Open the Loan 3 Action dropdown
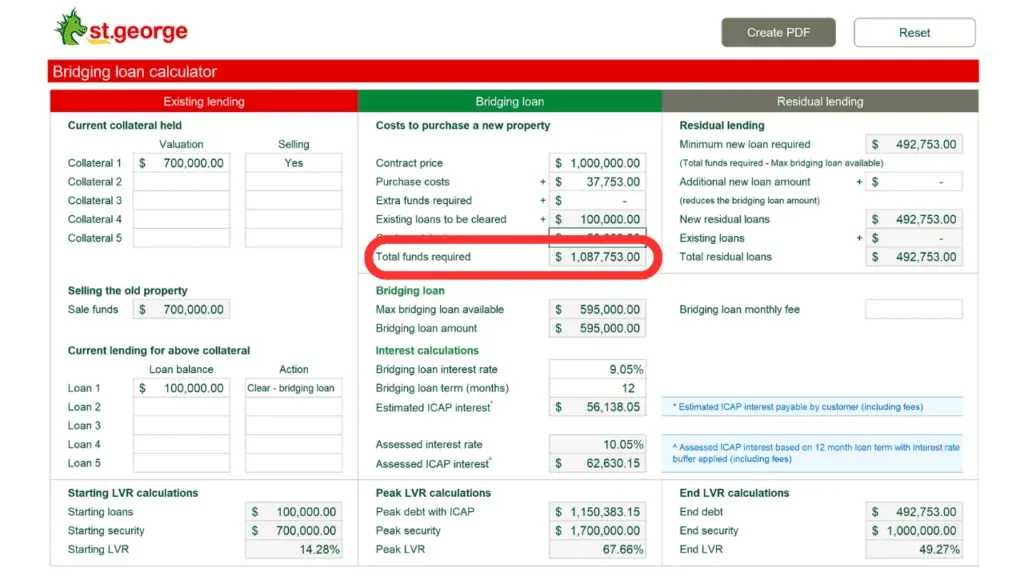Screen dimensions: 1024x576 click(293, 426)
